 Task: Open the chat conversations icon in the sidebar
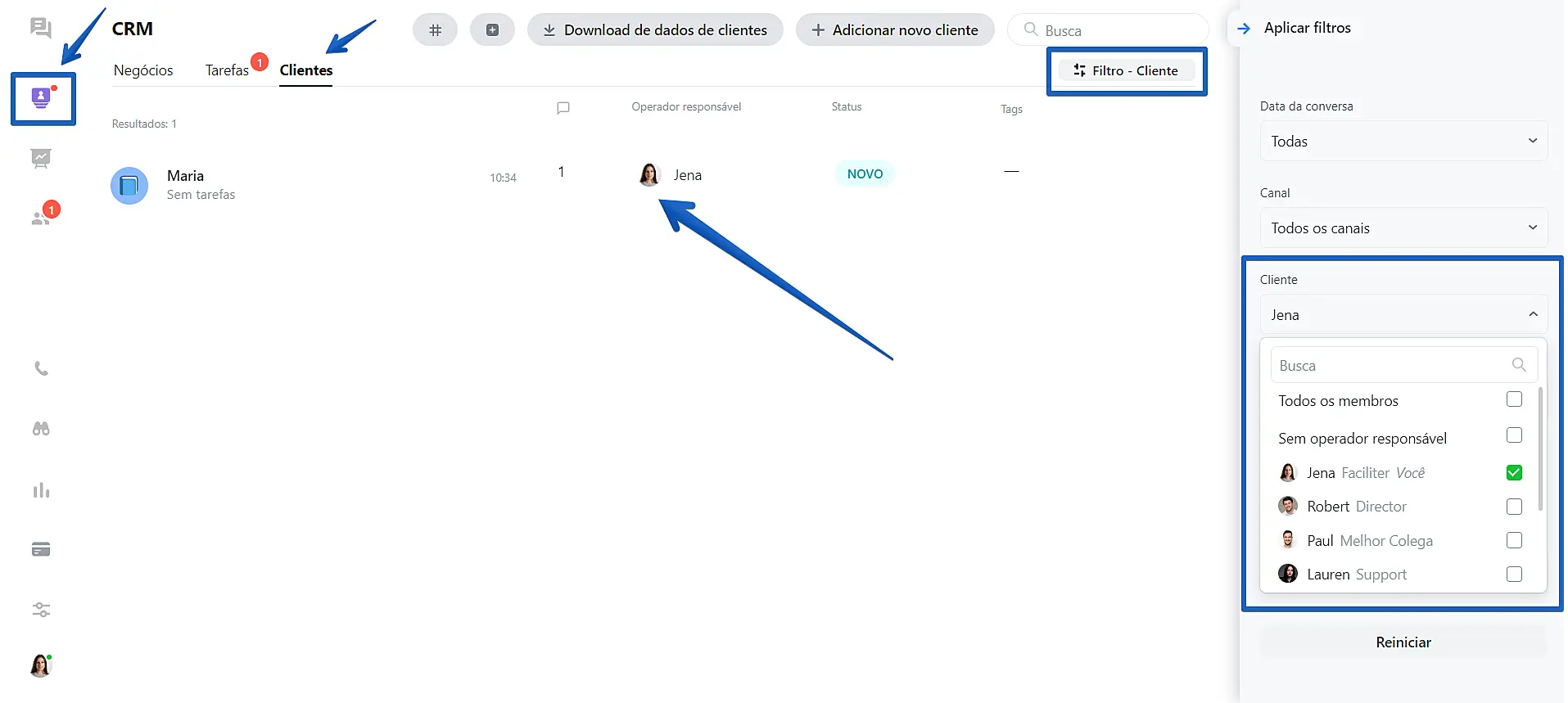click(40, 29)
